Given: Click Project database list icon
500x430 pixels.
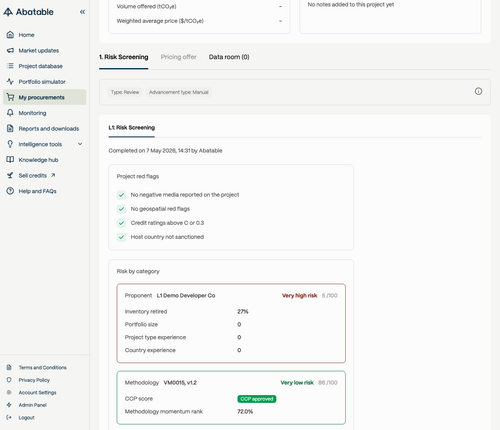Looking at the screenshot, I should tap(10, 66).
